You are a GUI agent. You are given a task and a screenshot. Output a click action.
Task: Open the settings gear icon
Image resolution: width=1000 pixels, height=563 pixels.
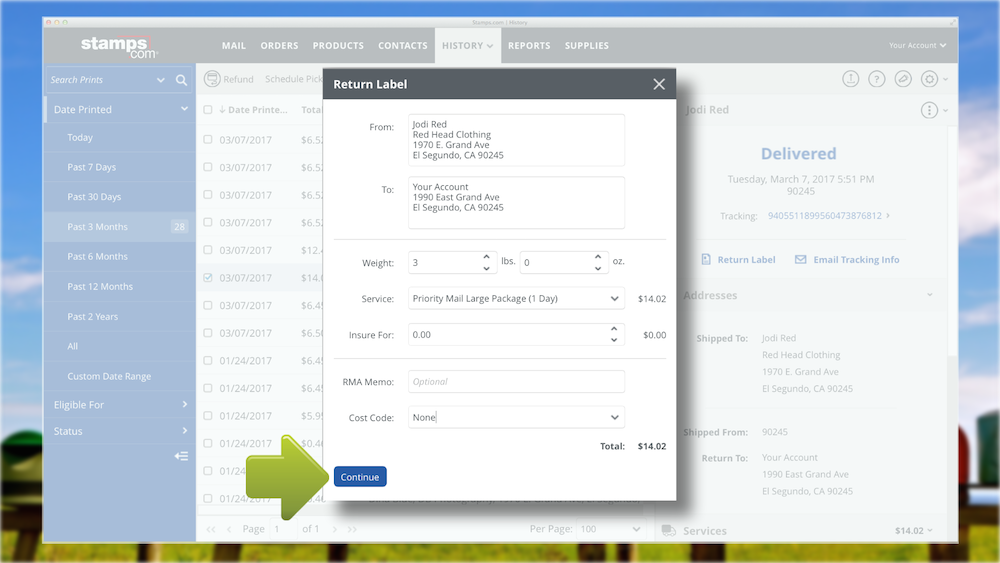929,79
